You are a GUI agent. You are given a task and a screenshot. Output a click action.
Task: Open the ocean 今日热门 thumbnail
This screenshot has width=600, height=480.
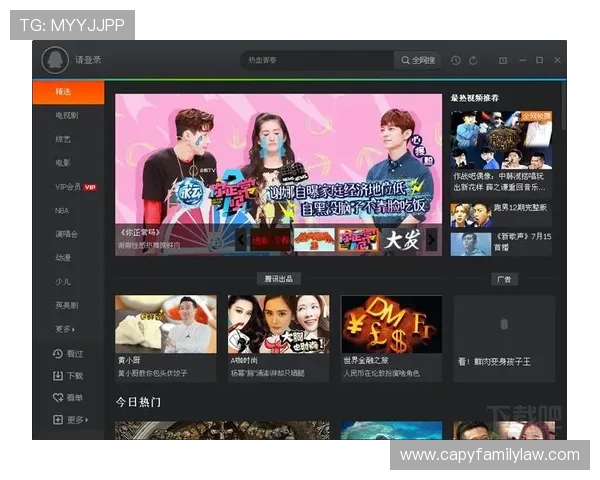[391, 430]
